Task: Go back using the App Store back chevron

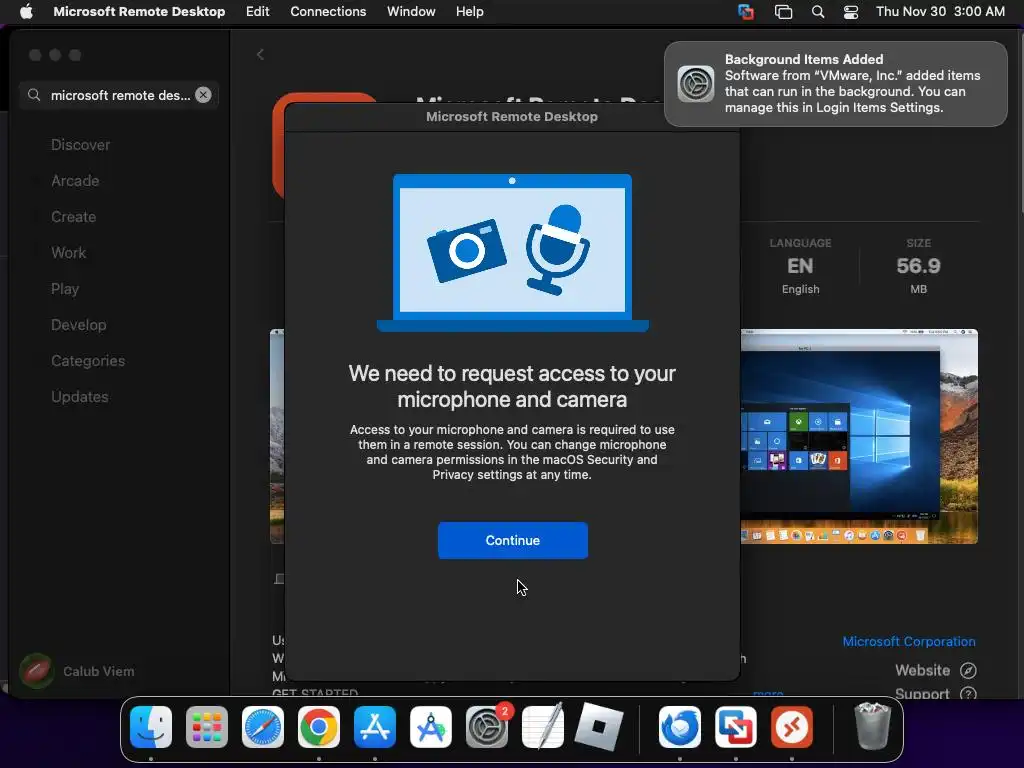Action: (x=260, y=55)
